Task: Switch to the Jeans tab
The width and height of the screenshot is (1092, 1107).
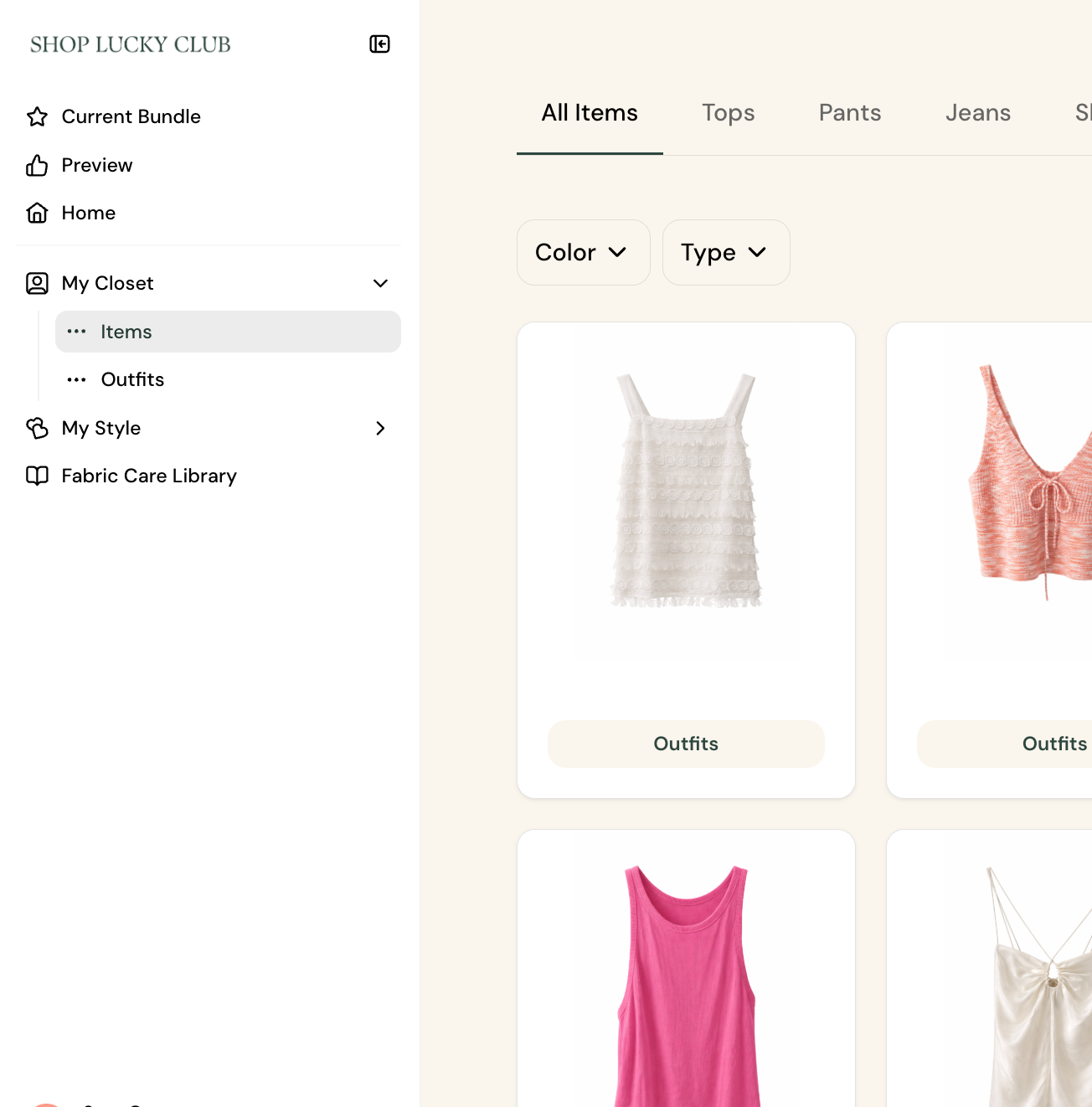Action: (978, 113)
